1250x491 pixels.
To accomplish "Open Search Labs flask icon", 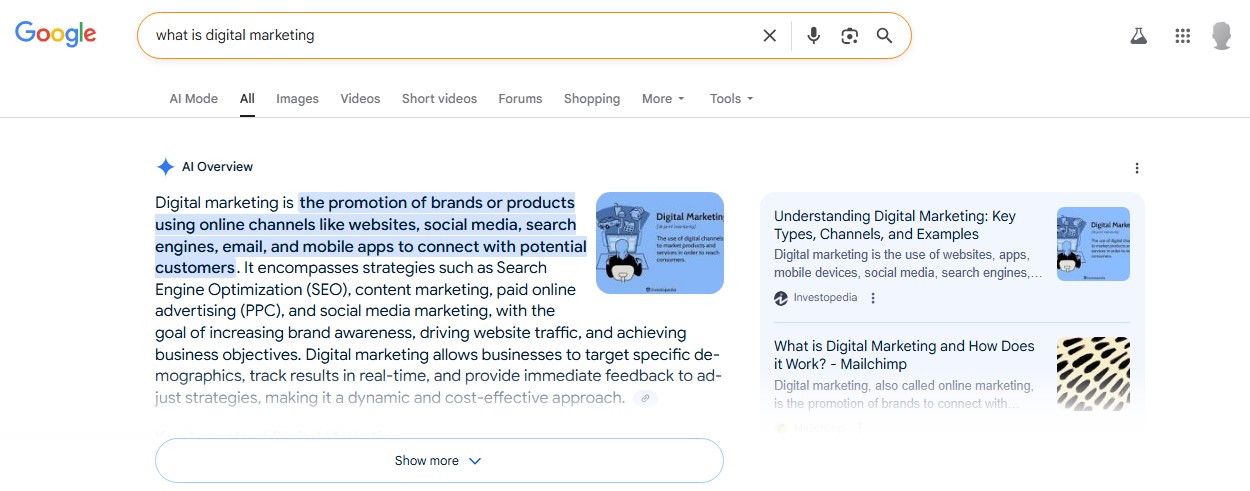I will pyautogui.click(x=1138, y=36).
